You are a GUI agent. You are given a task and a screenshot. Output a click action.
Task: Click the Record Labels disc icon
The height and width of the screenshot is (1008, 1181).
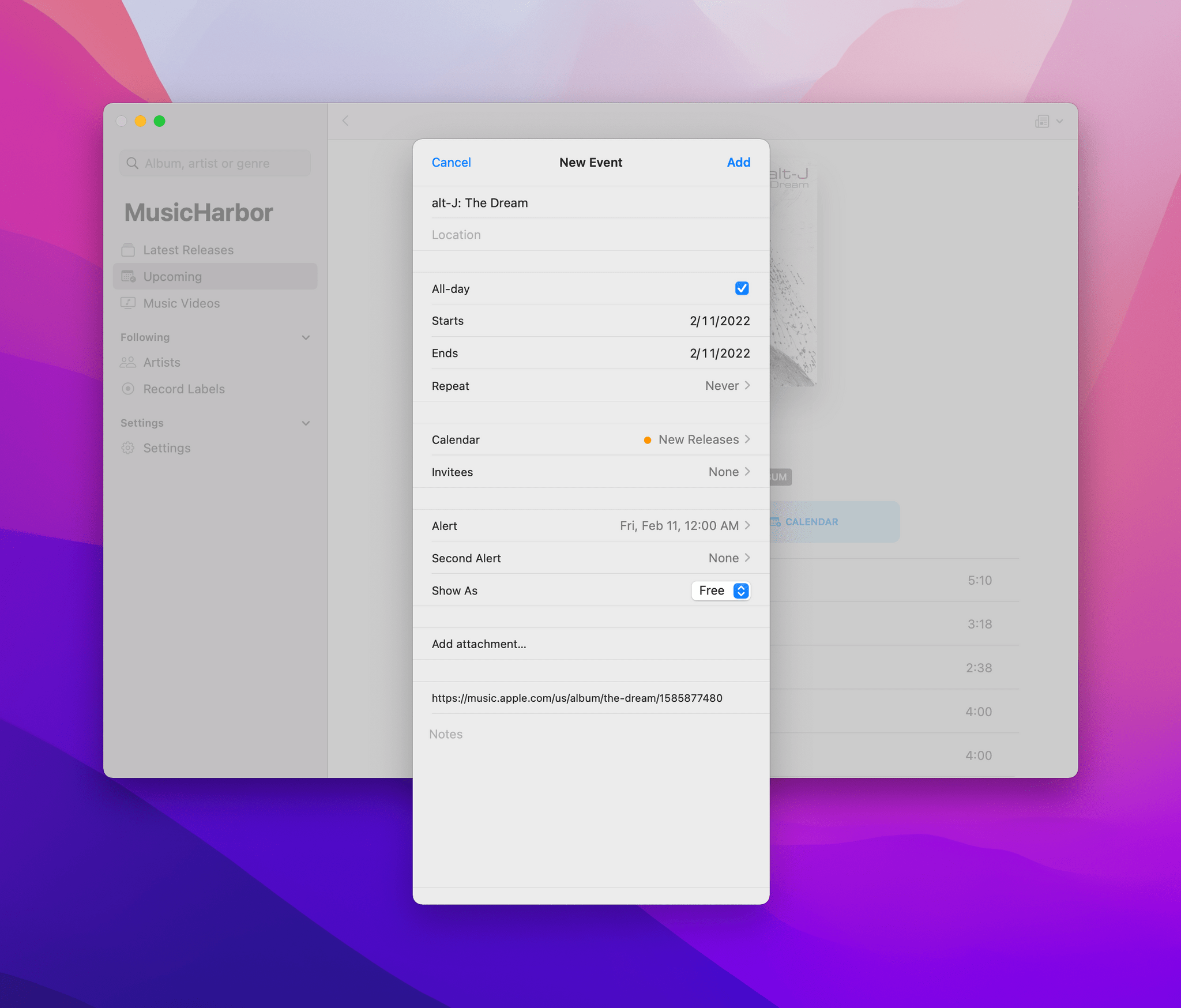pos(128,389)
